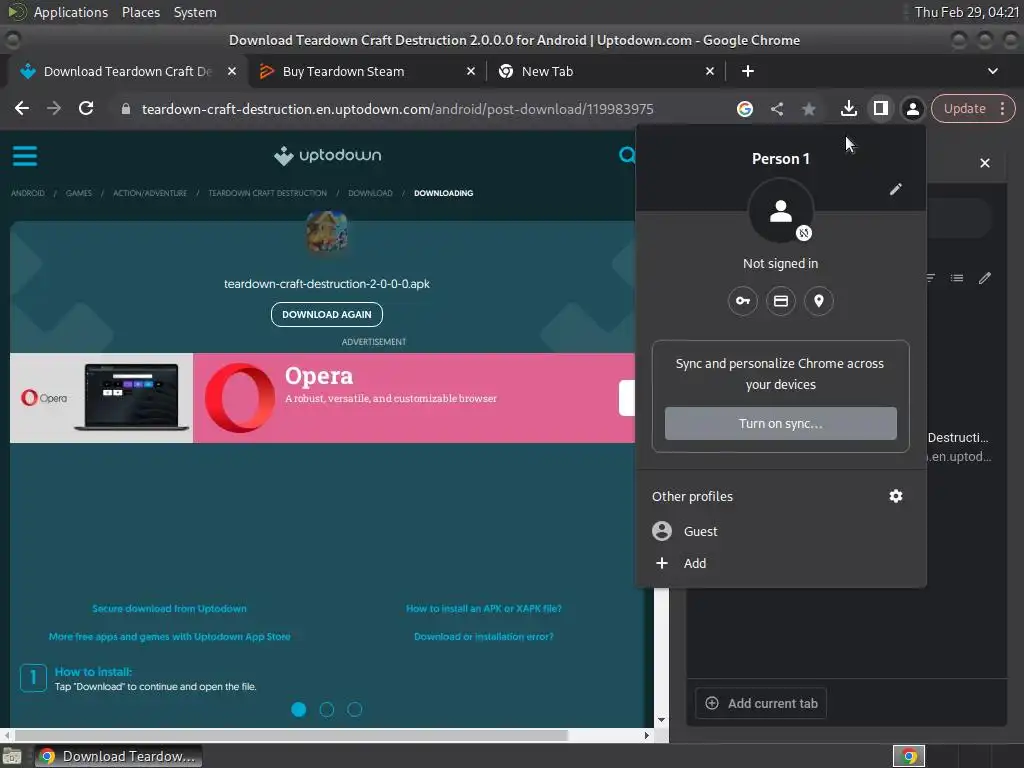Click the GAMES breadcrumb link
Screen dimensions: 1024x768
pos(78,193)
